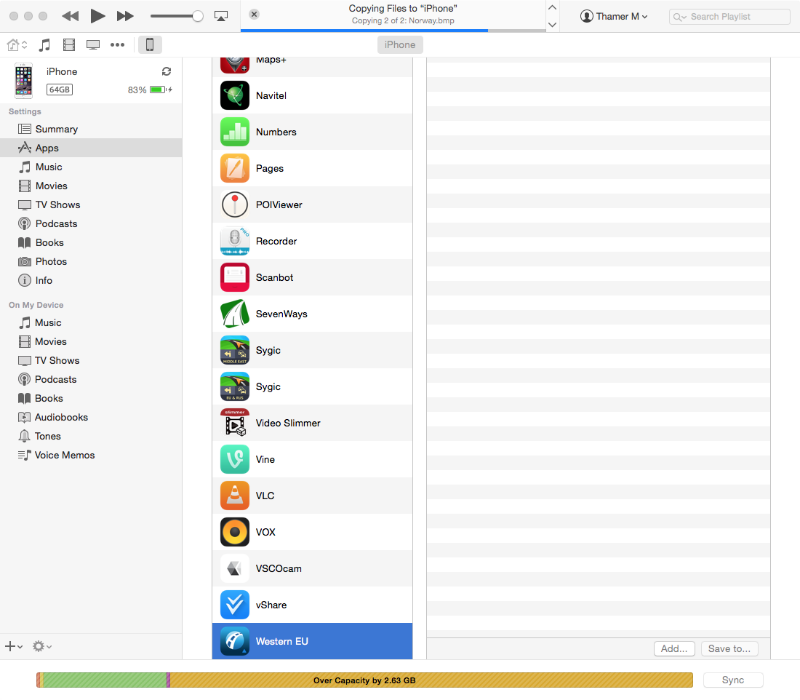Select the VOX app icon
800x700 pixels.
(235, 532)
